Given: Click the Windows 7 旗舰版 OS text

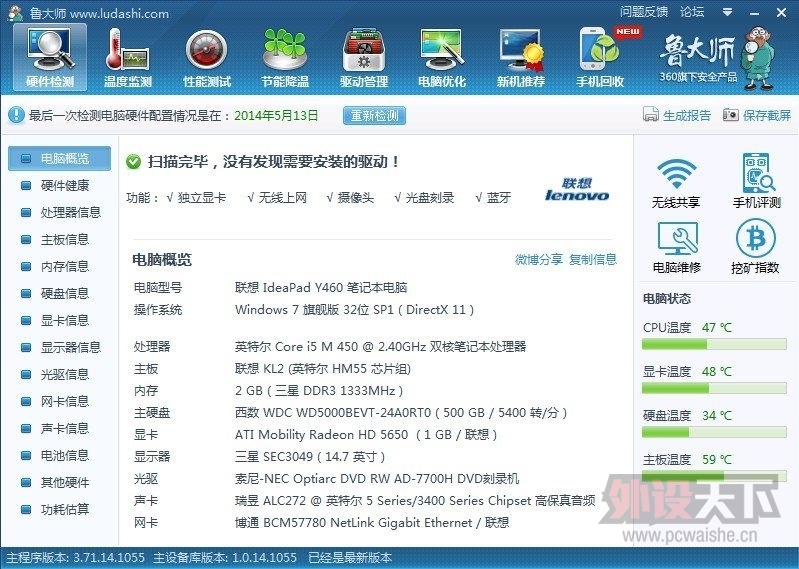Looking at the screenshot, I should 355,309.
